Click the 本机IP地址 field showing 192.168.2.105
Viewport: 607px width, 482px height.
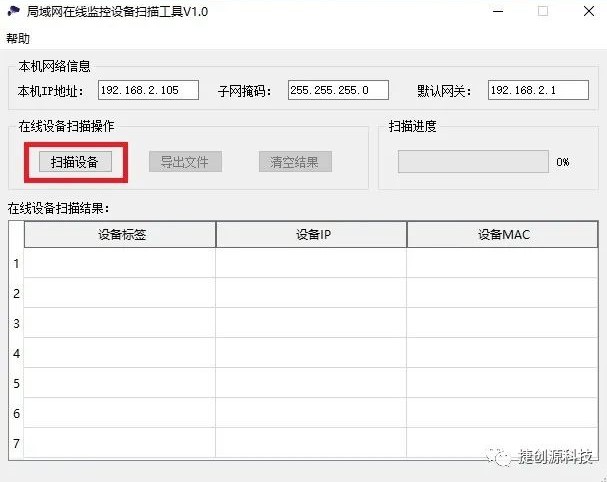[x=148, y=90]
